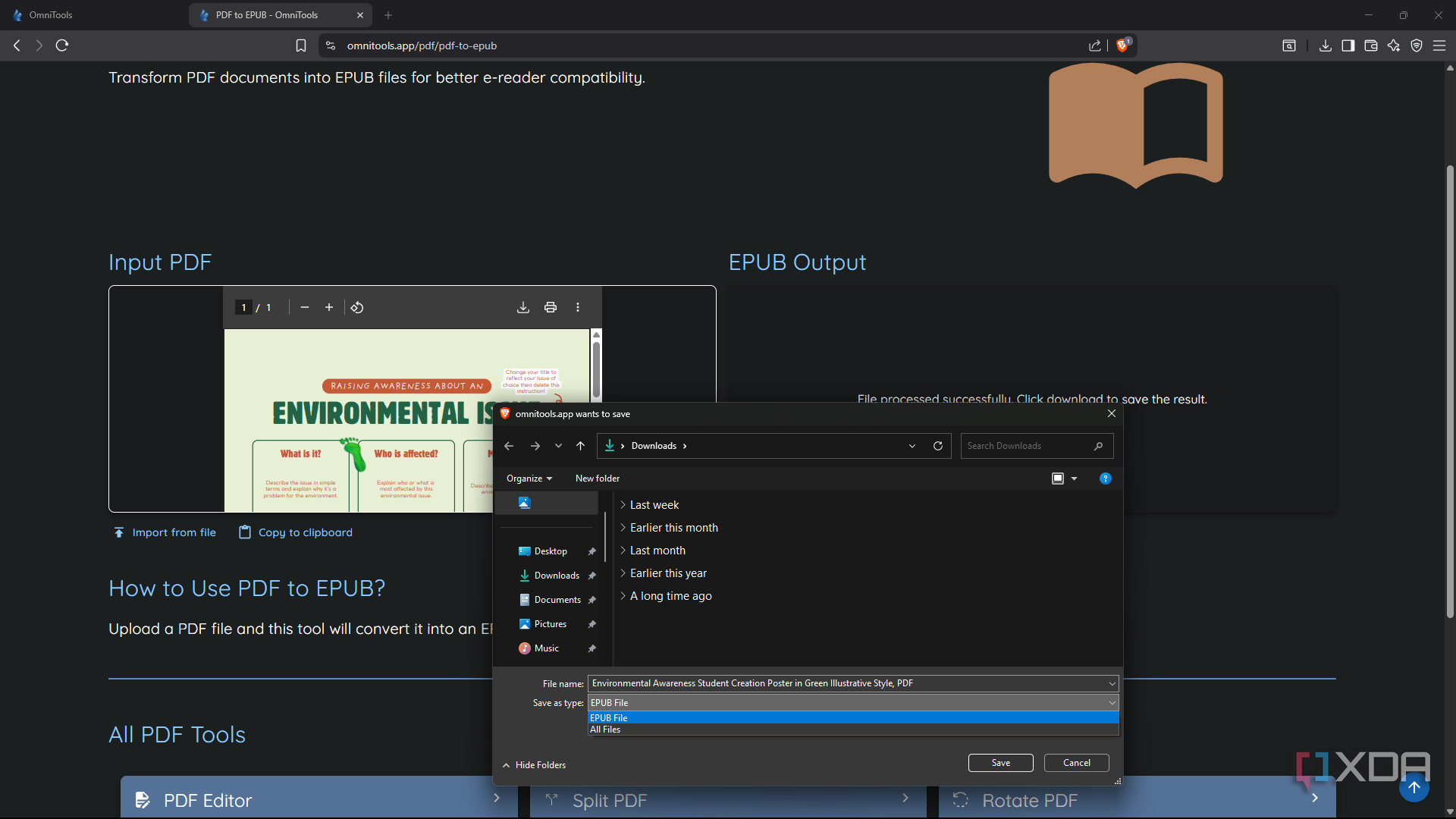Click the share page icon
This screenshot has height=819, width=1456.
1095,45
